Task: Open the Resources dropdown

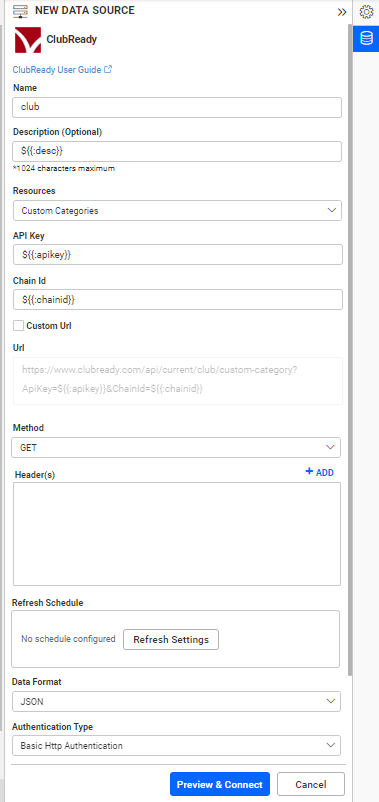Action: pos(177,211)
